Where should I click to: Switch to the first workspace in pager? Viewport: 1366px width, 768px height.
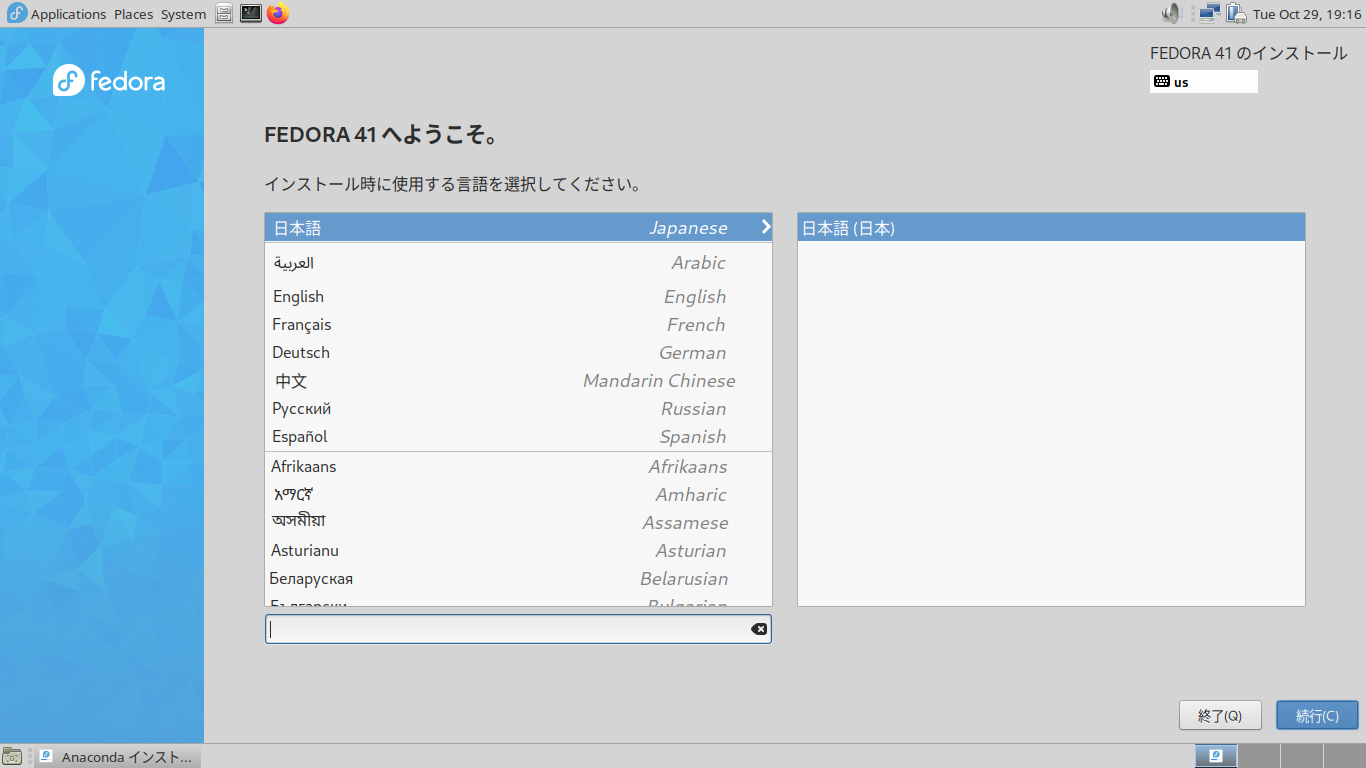click(1216, 756)
